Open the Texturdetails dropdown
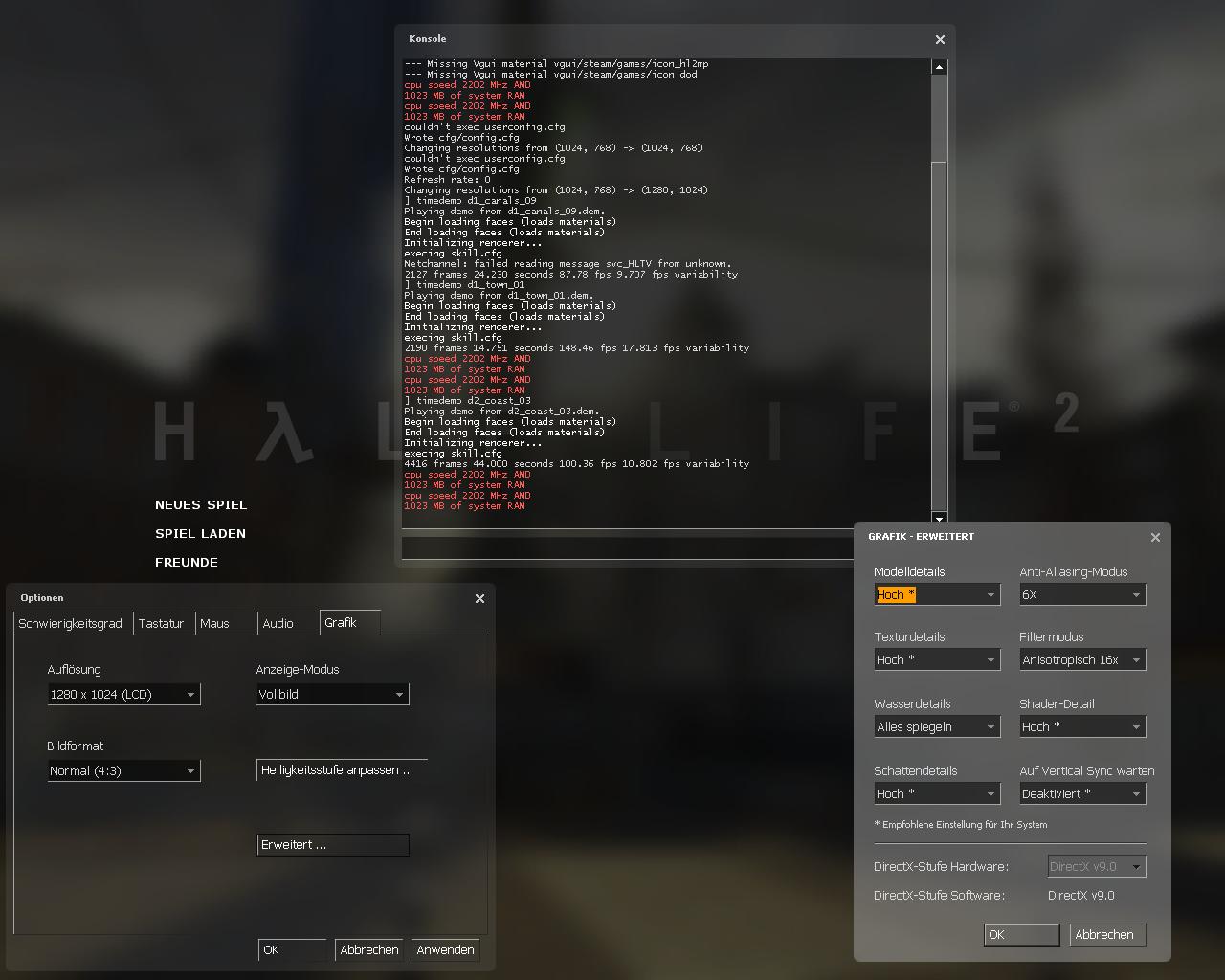The height and width of the screenshot is (980, 1225). tap(937, 659)
